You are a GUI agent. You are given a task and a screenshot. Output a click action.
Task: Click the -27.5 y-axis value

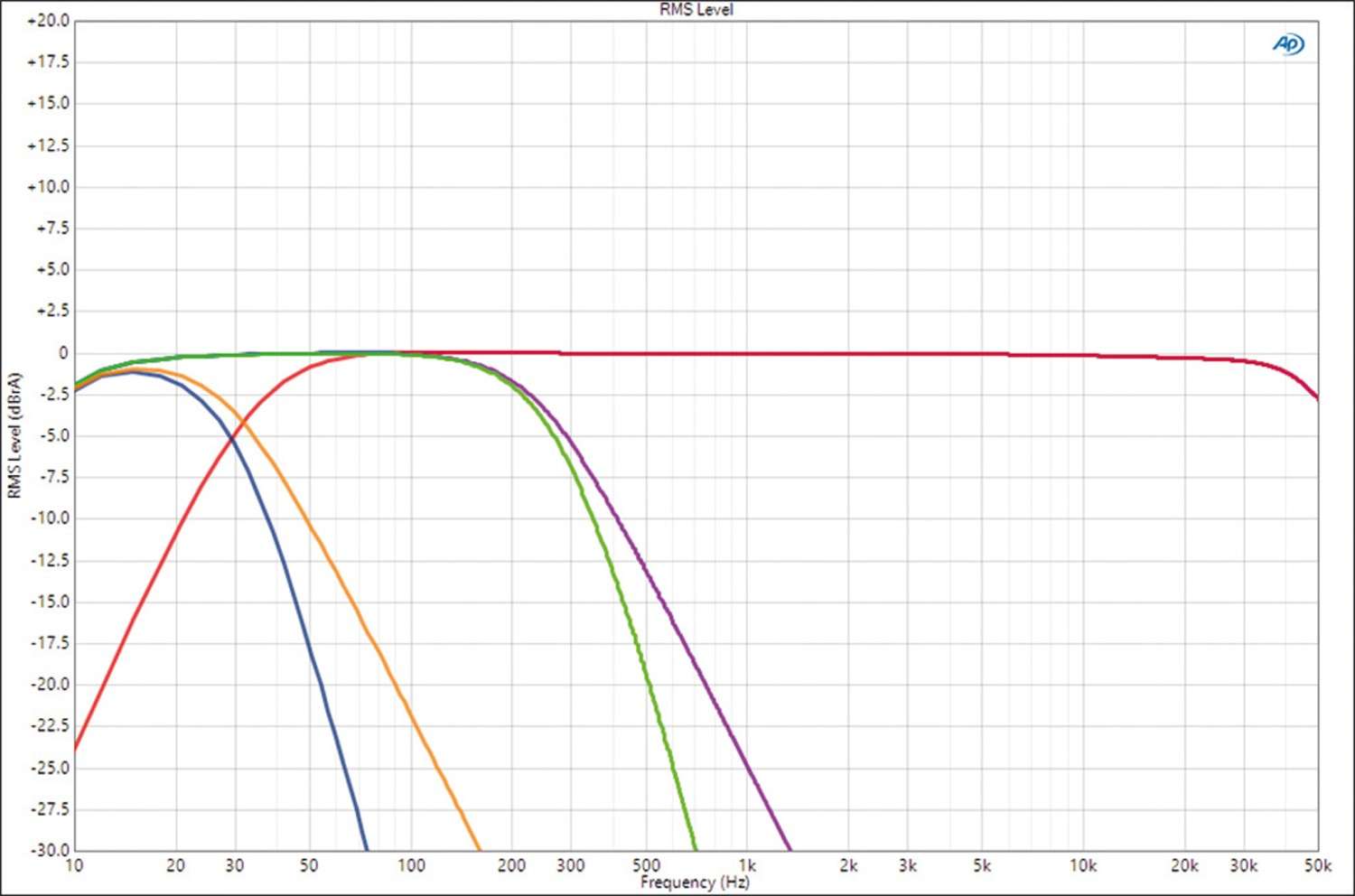50,808
